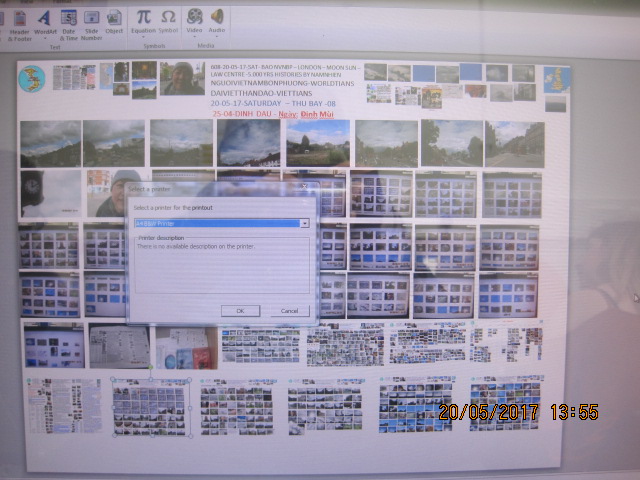Expand the Equation dropdown arrow
This screenshot has height=480, width=640.
pyautogui.click(x=143, y=37)
